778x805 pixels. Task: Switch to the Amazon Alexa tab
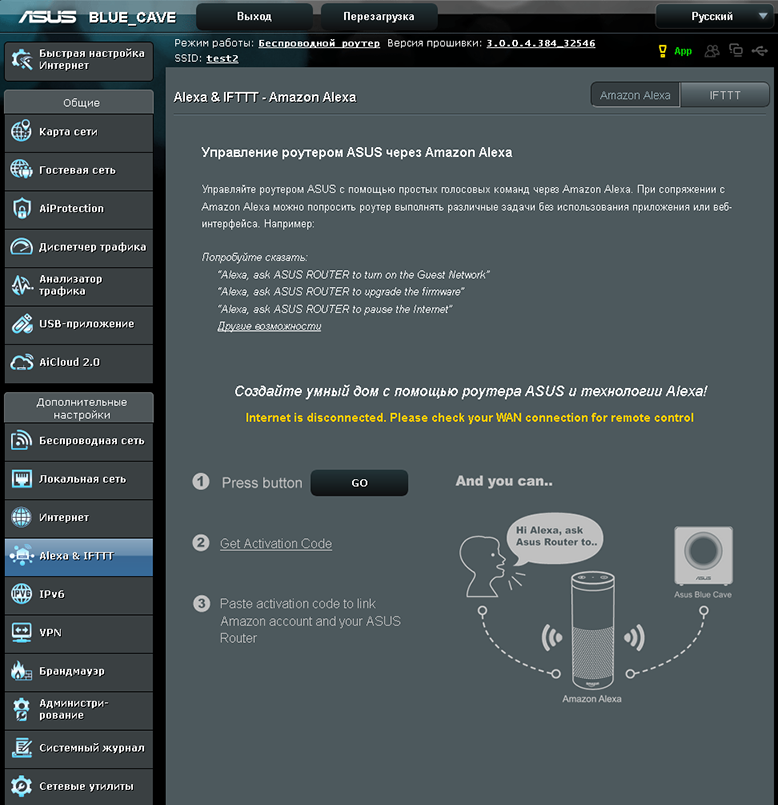(635, 95)
